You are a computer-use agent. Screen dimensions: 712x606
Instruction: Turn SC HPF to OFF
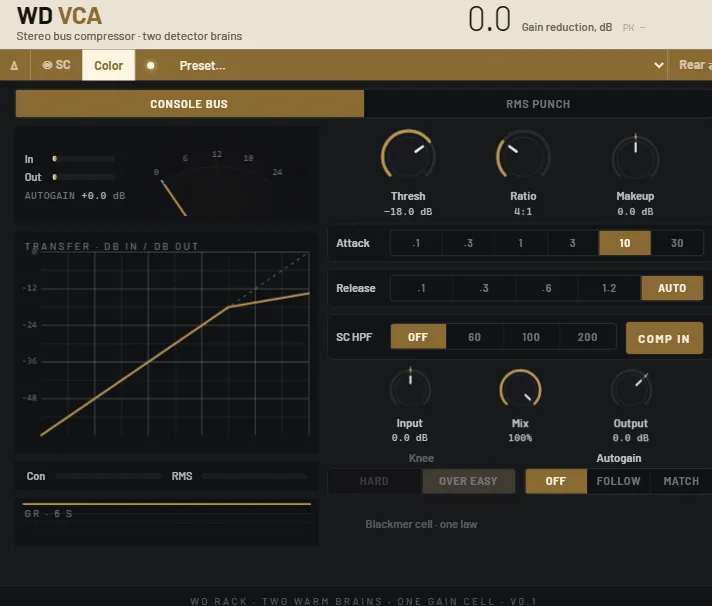click(x=418, y=337)
